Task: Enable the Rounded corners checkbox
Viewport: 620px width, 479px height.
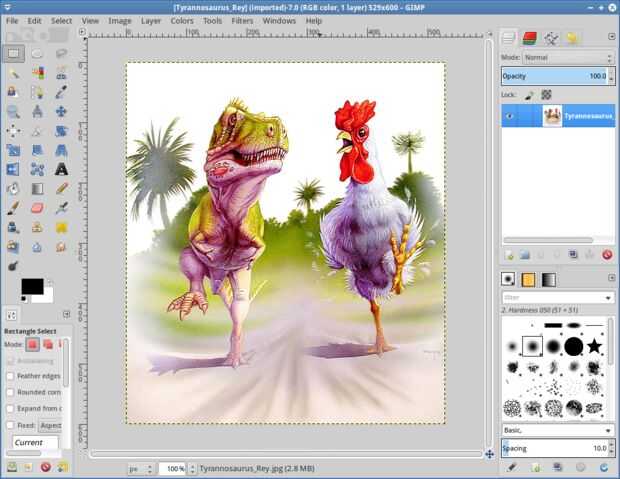Action: click(10, 392)
